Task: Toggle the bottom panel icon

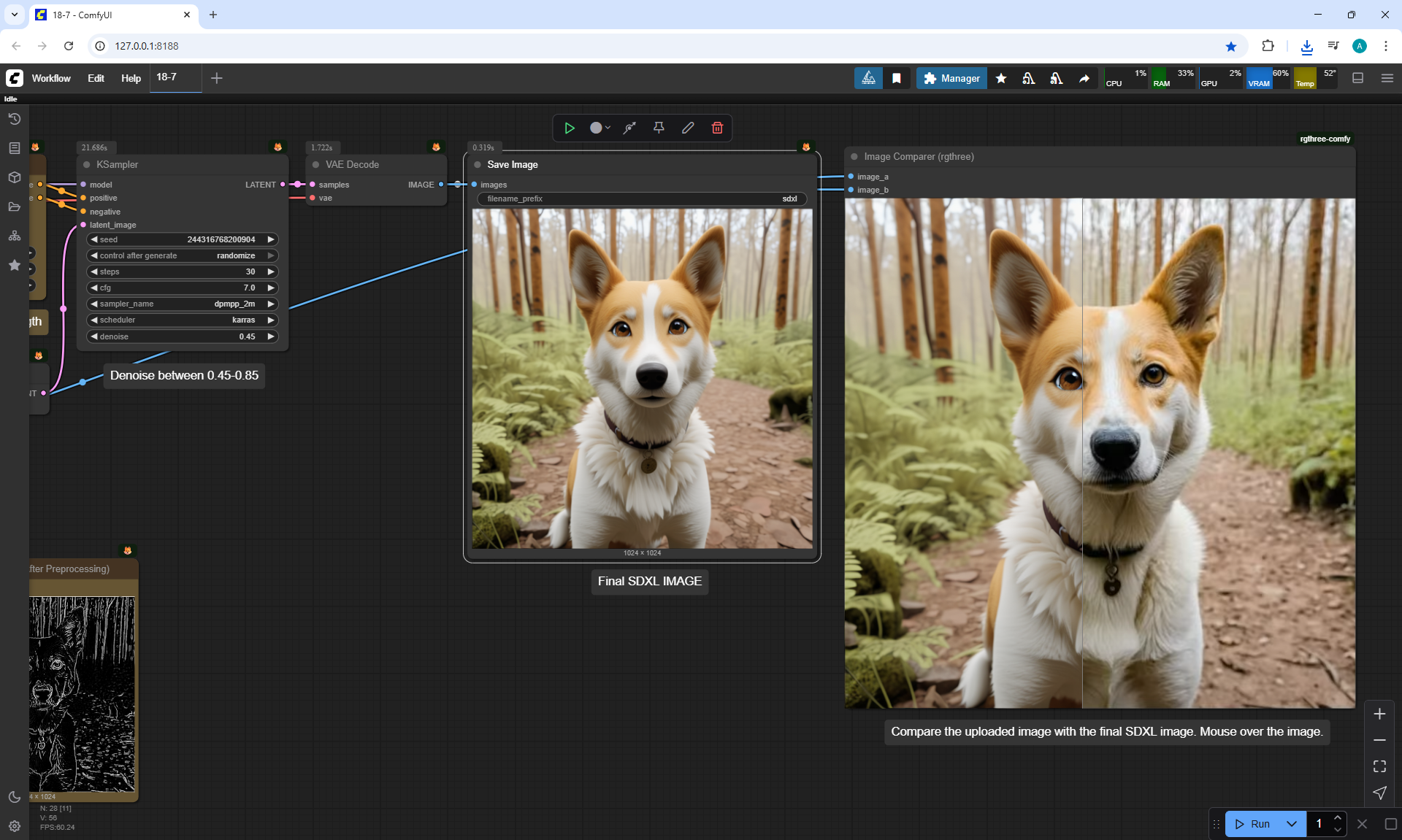Action: click(x=1357, y=78)
